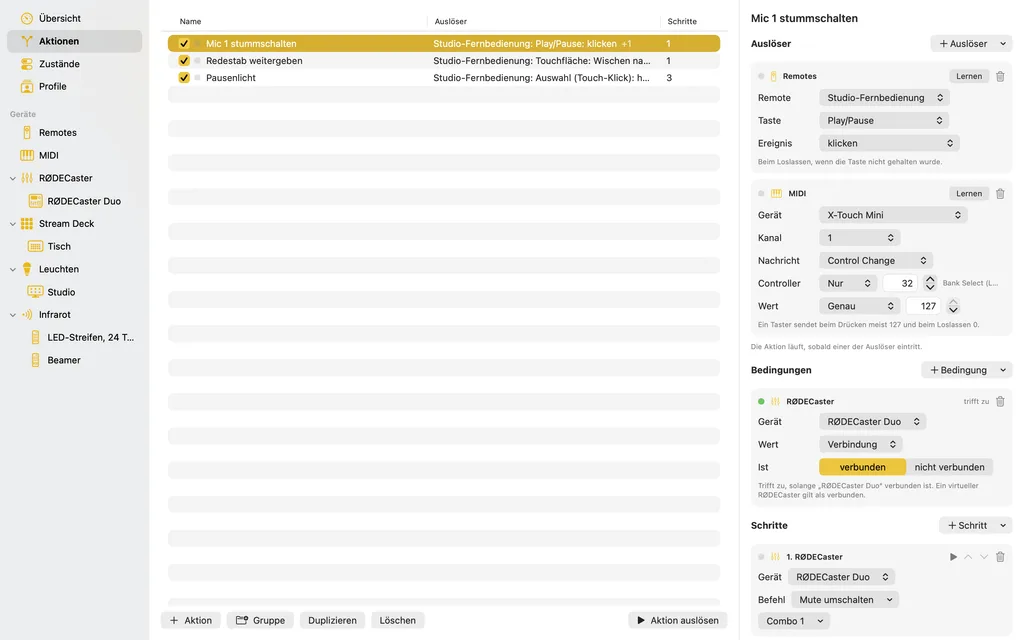The width and height of the screenshot is (1024, 640).
Task: Select the Redestab weitergeben row name
Action: 254,61
